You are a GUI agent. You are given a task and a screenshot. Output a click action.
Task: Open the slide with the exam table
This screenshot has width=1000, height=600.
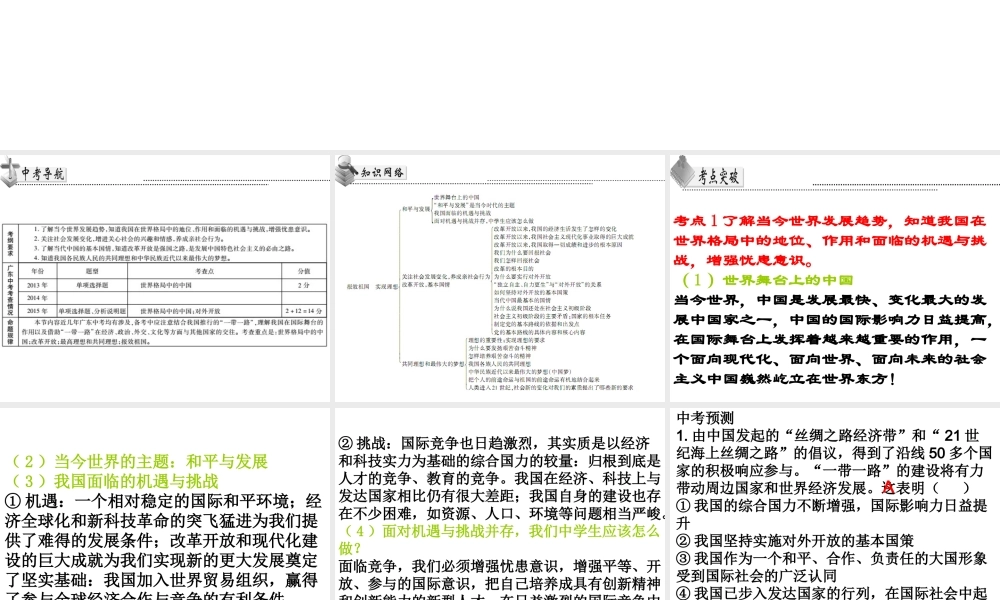[165, 278]
